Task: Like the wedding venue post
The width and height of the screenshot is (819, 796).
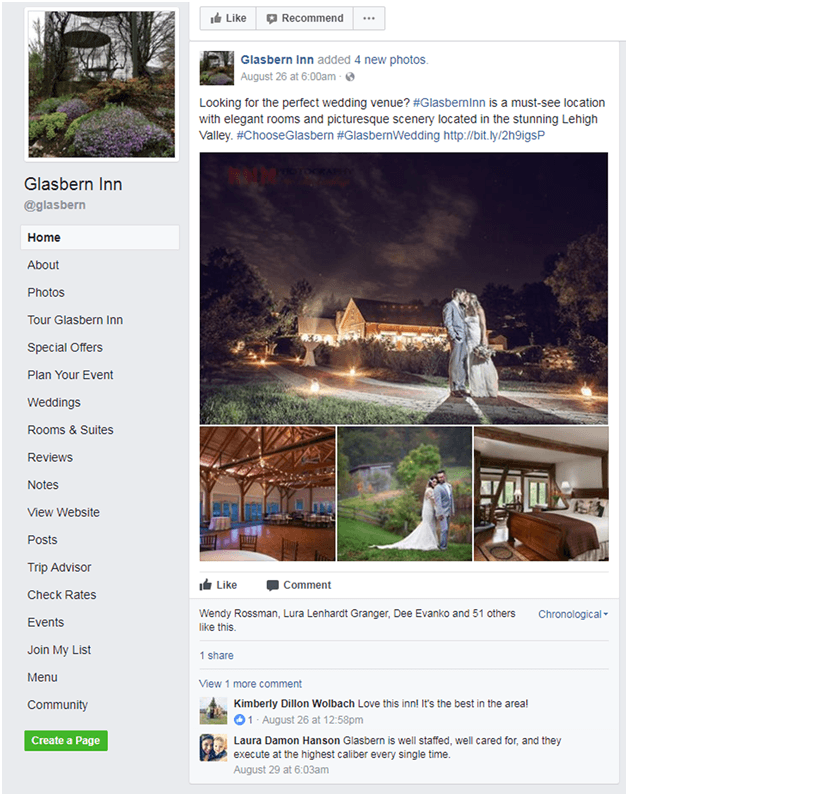Action: (219, 585)
